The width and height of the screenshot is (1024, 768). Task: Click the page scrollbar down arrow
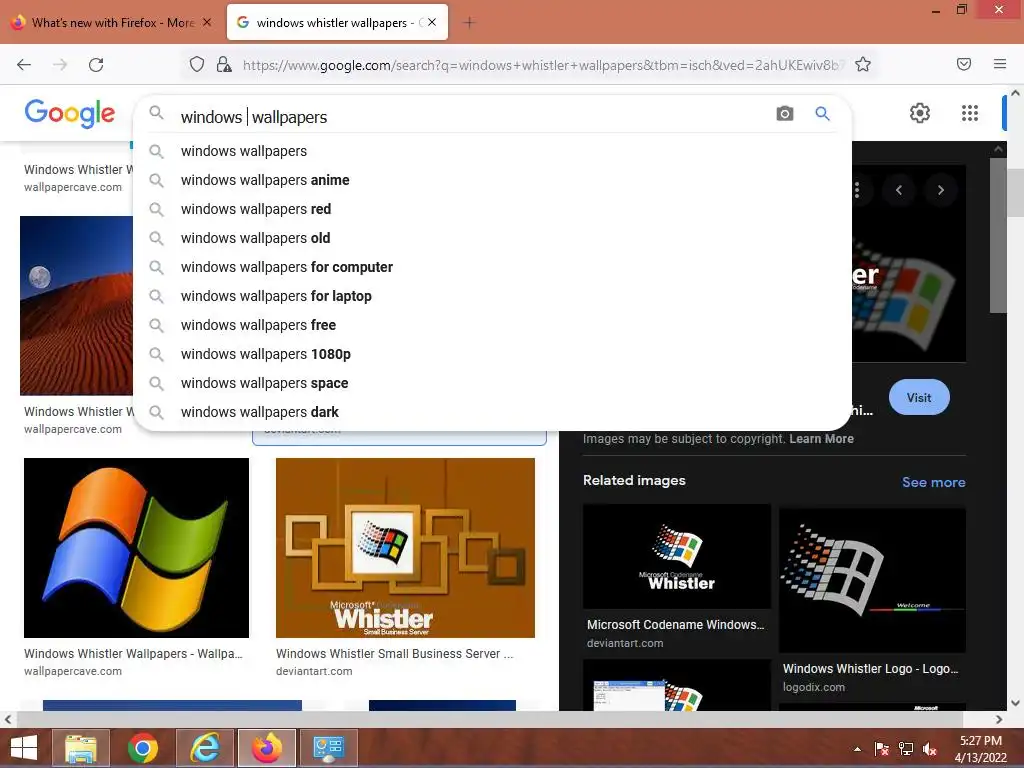pos(1015,703)
